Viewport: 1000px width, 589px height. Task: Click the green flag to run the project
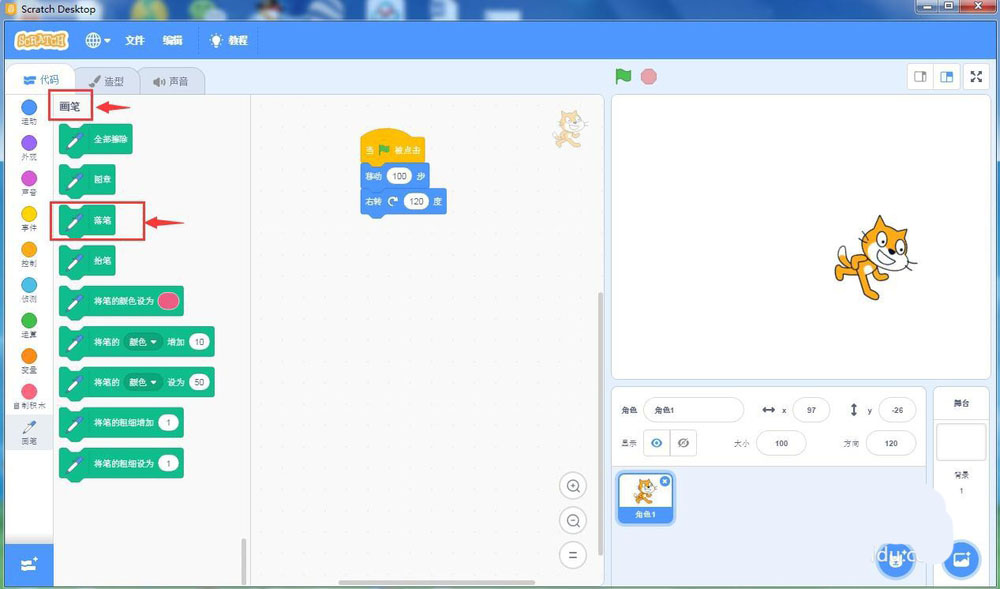pos(621,76)
